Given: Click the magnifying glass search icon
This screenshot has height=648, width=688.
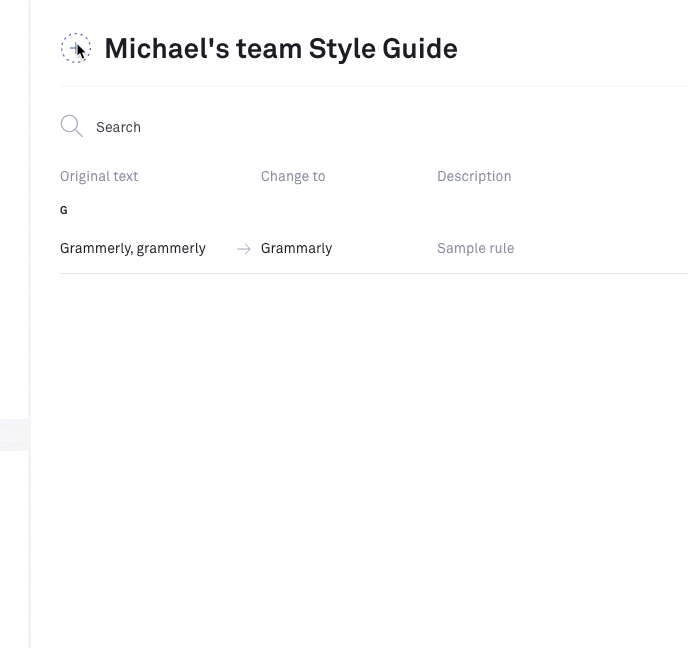Looking at the screenshot, I should coord(71,126).
